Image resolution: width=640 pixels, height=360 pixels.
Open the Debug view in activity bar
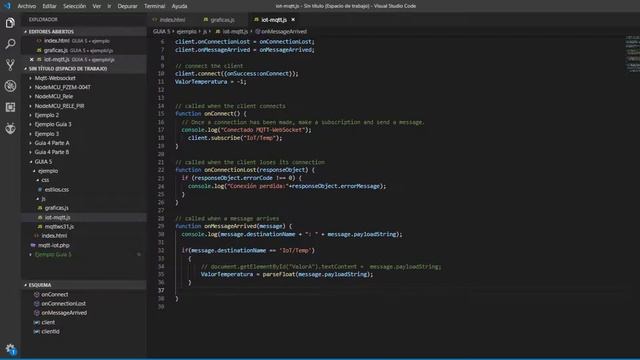(10, 86)
